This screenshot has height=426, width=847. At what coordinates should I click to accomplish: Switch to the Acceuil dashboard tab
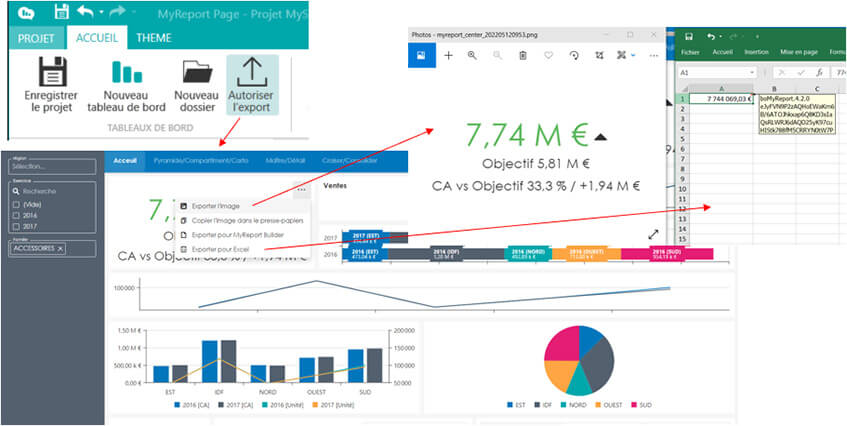[125, 161]
